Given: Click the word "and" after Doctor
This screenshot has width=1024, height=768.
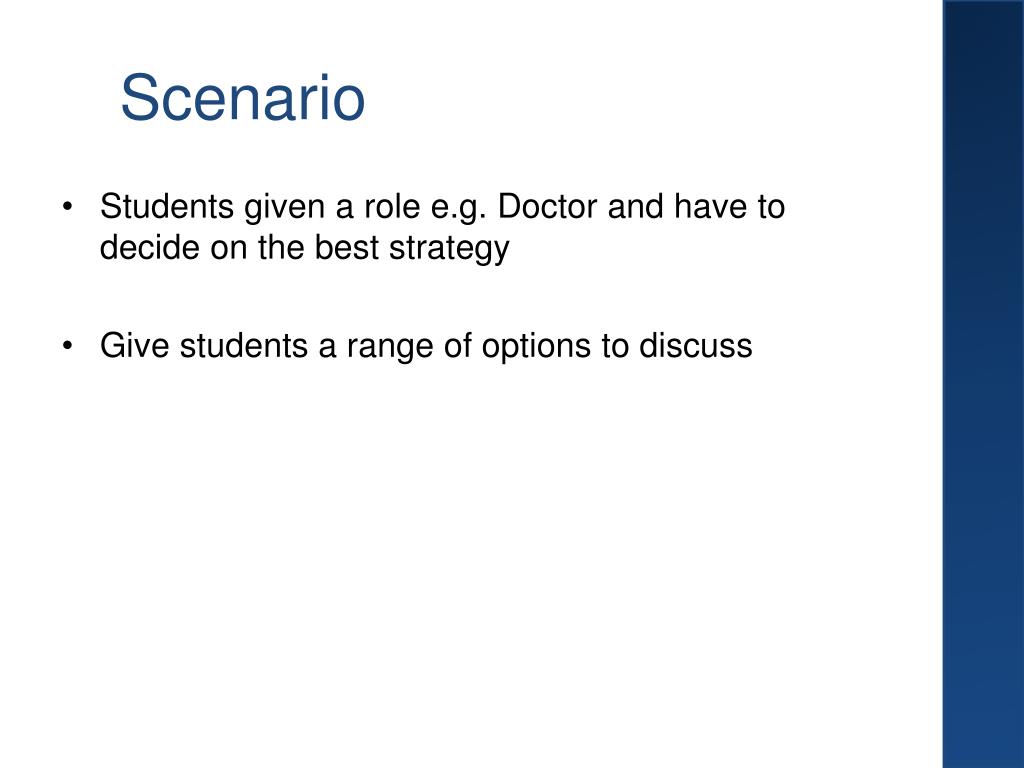Looking at the screenshot, I should [635, 206].
